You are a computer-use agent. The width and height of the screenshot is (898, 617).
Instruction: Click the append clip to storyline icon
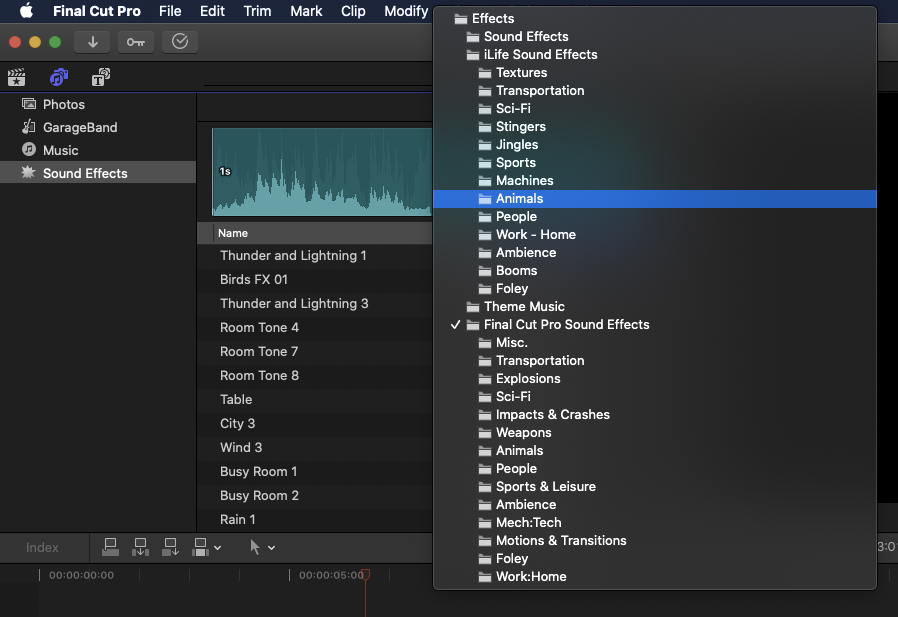coord(170,547)
